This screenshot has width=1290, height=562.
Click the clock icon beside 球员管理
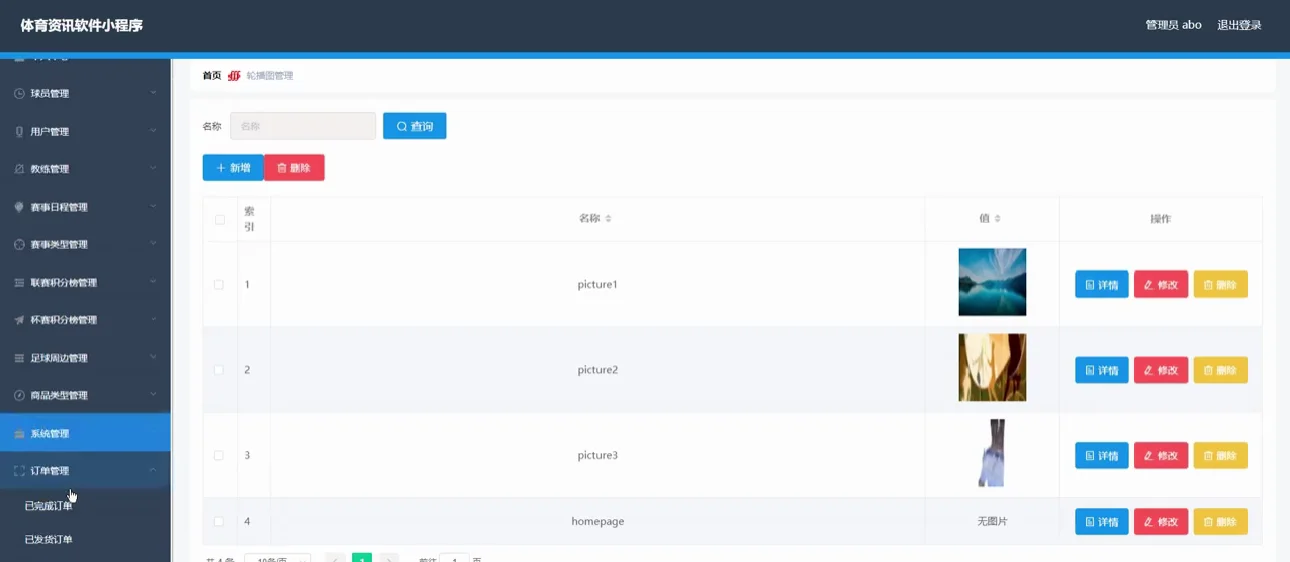coord(19,94)
